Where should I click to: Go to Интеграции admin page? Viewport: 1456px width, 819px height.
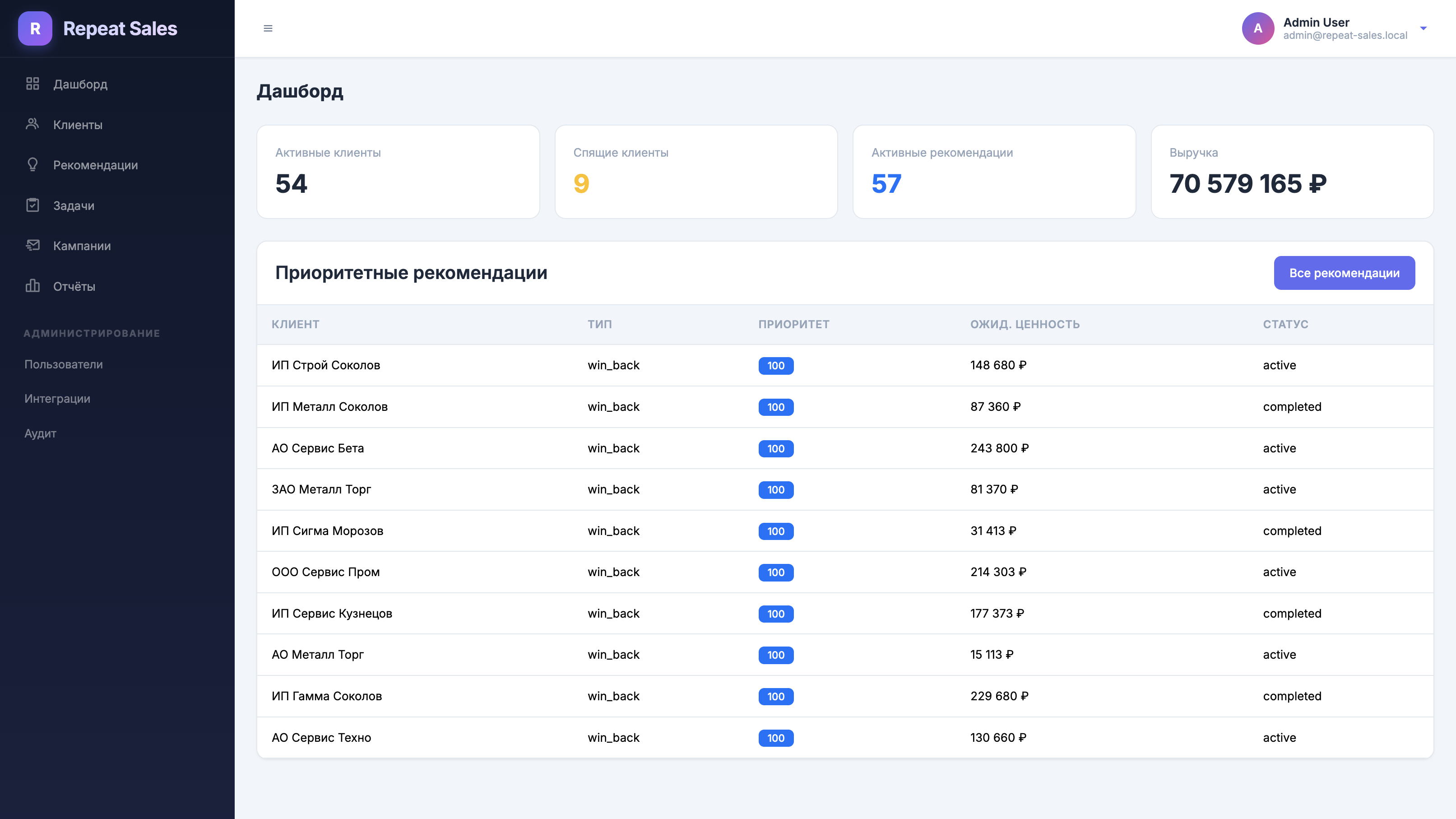pyautogui.click(x=57, y=399)
